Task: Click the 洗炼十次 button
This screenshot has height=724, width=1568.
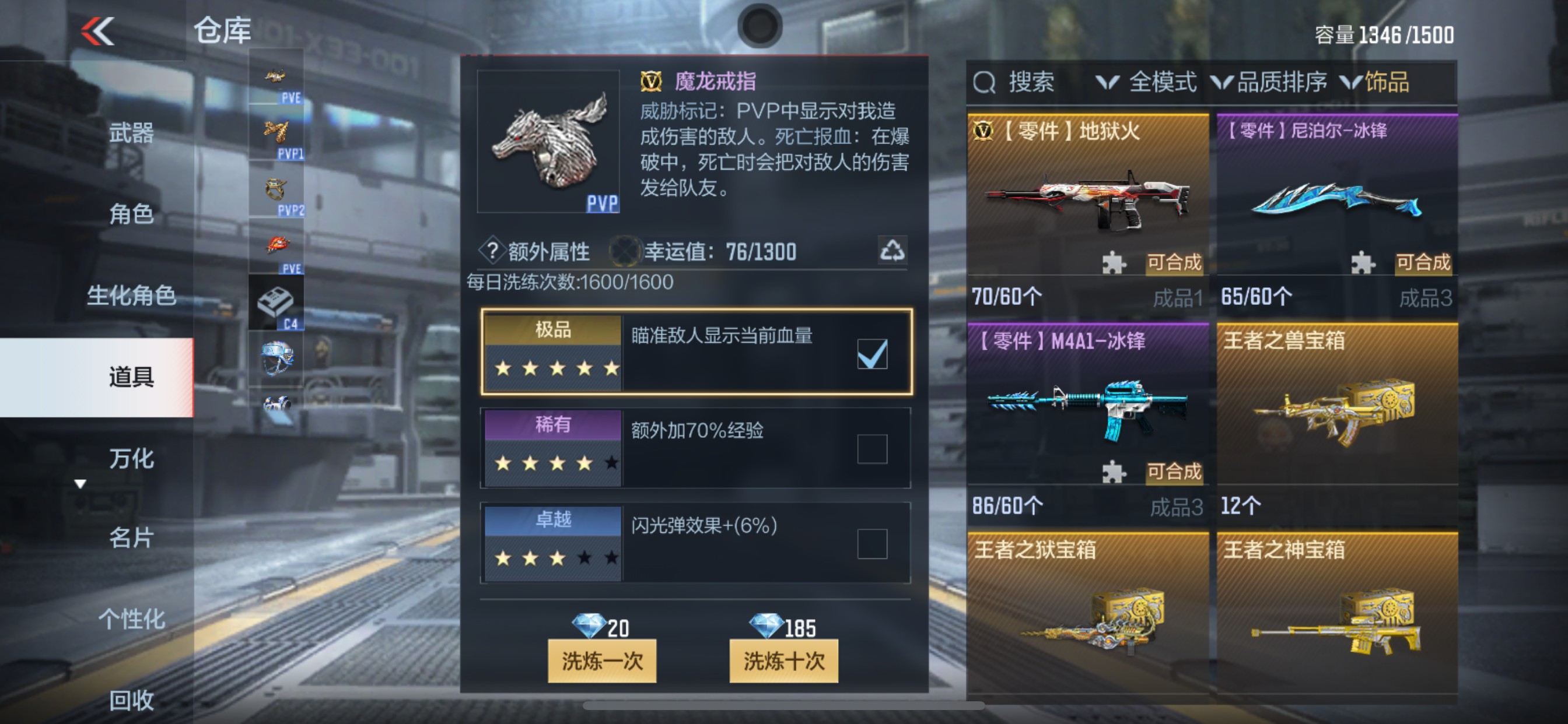Action: coord(783,660)
